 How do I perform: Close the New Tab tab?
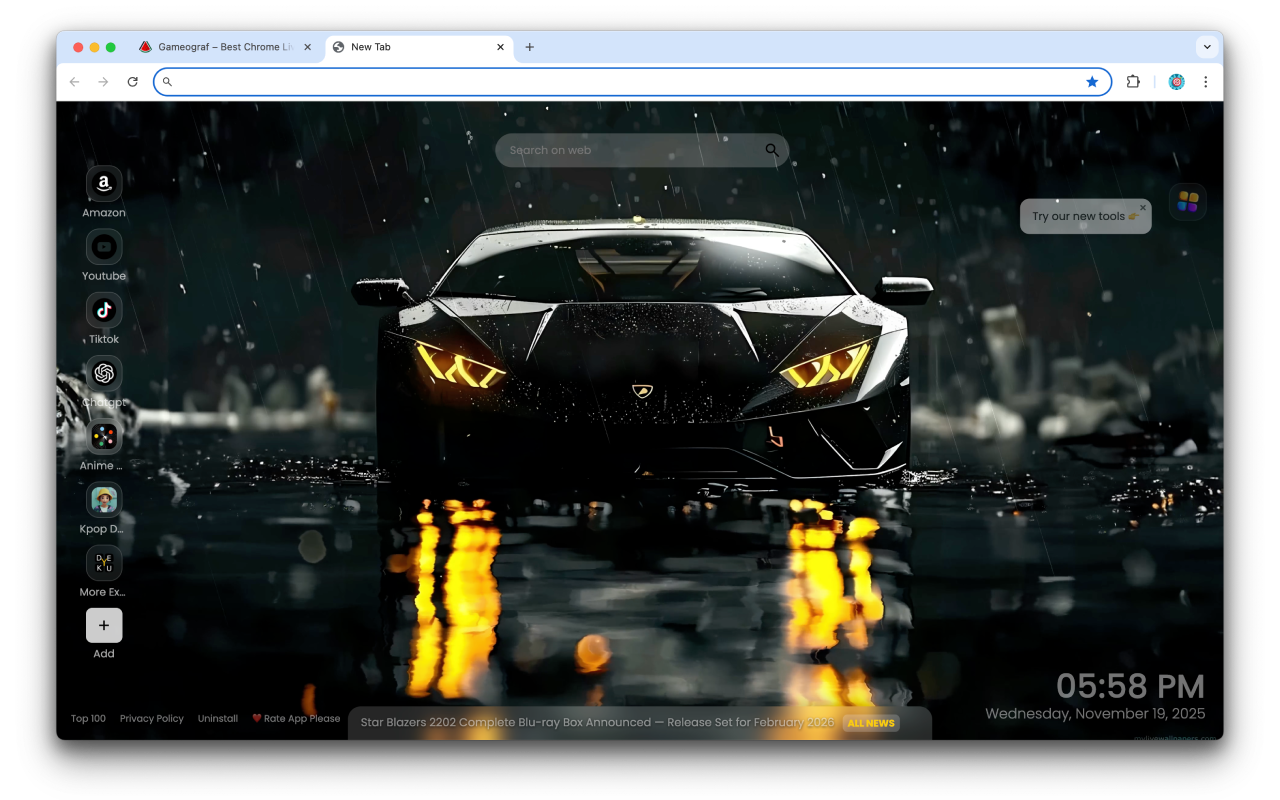point(500,47)
